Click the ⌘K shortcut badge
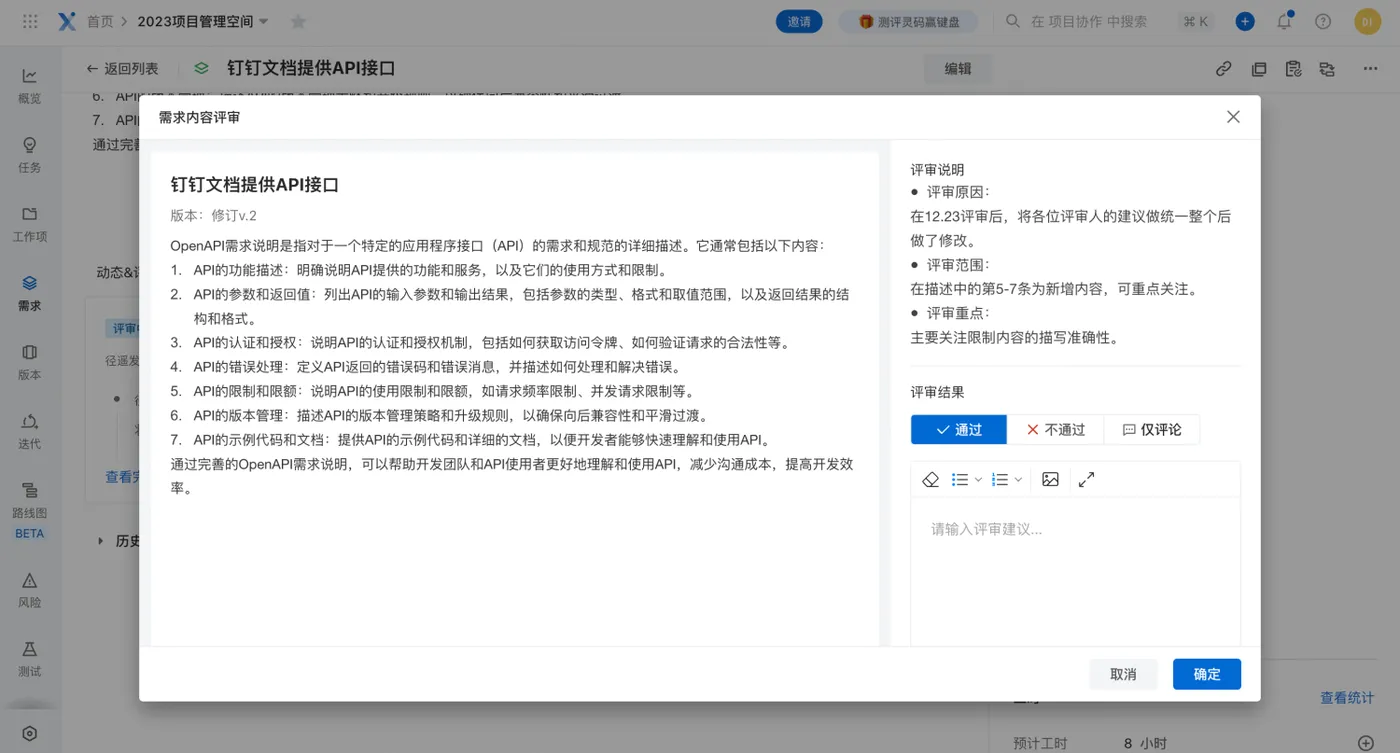1400x753 pixels. click(x=1195, y=21)
